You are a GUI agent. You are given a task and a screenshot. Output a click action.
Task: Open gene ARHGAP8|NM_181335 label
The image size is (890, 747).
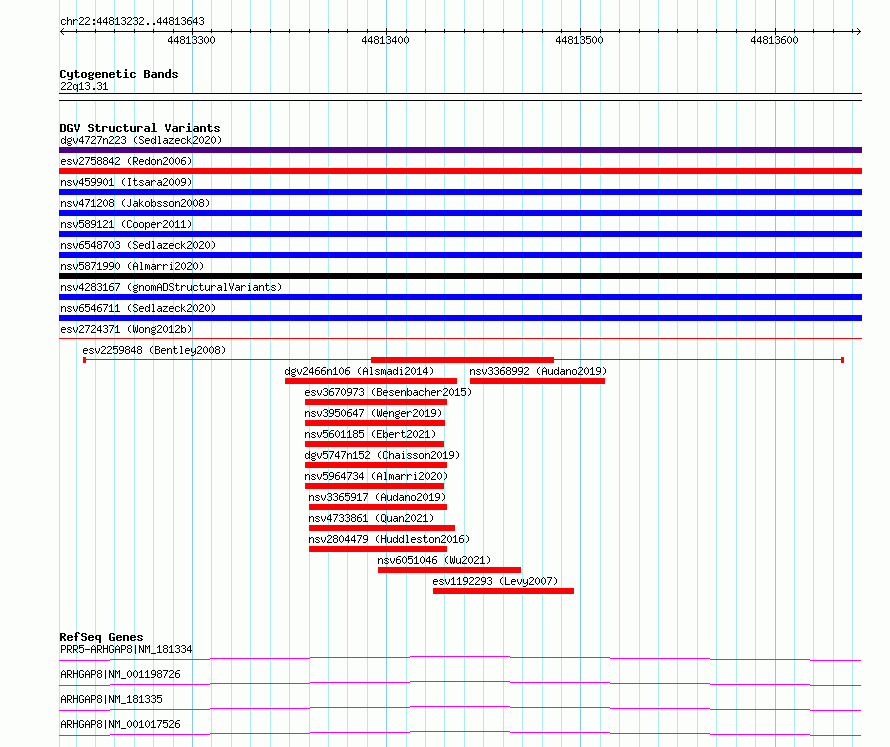[111, 699]
